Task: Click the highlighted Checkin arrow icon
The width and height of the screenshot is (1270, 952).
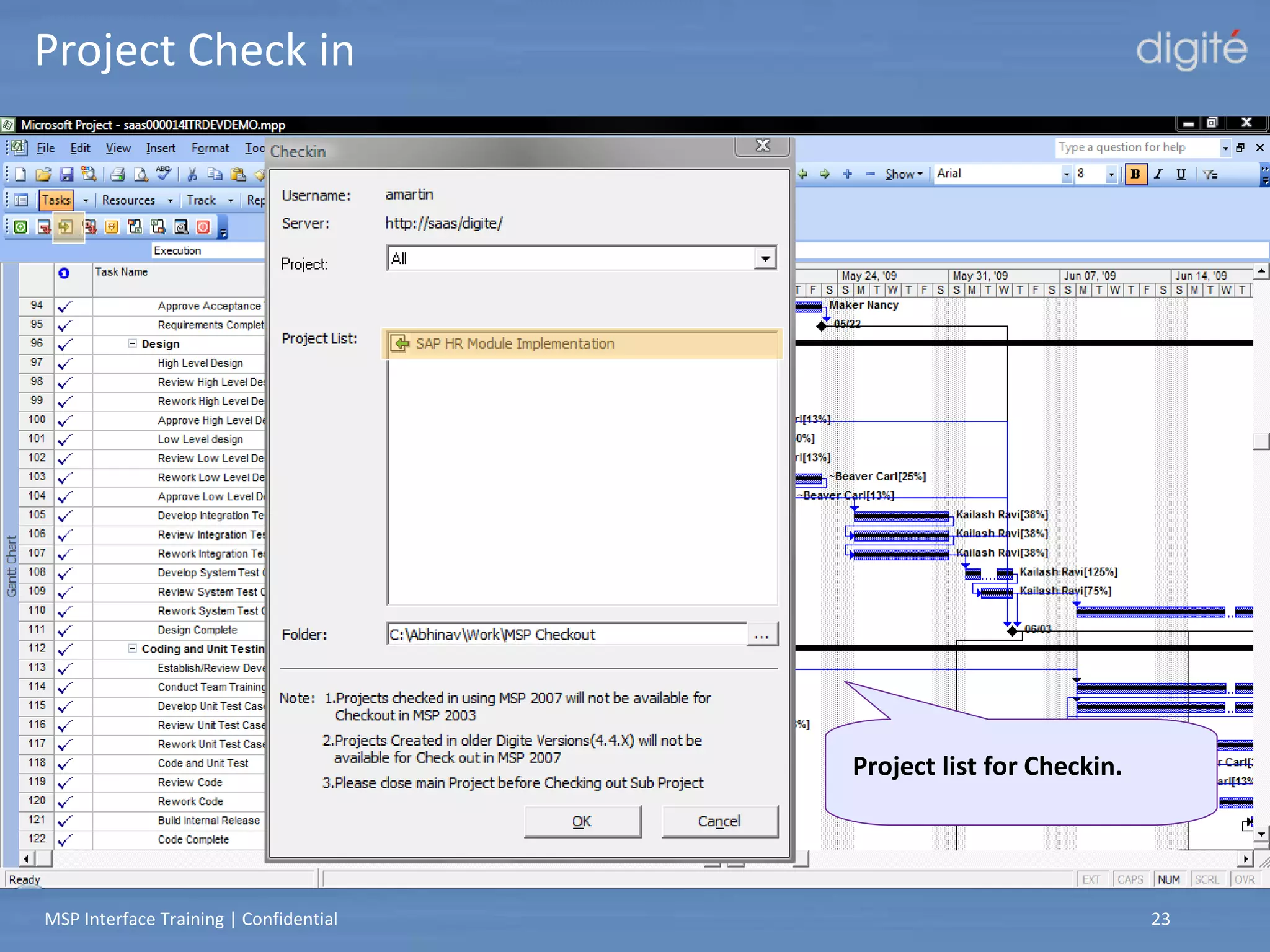Action: 66,227
